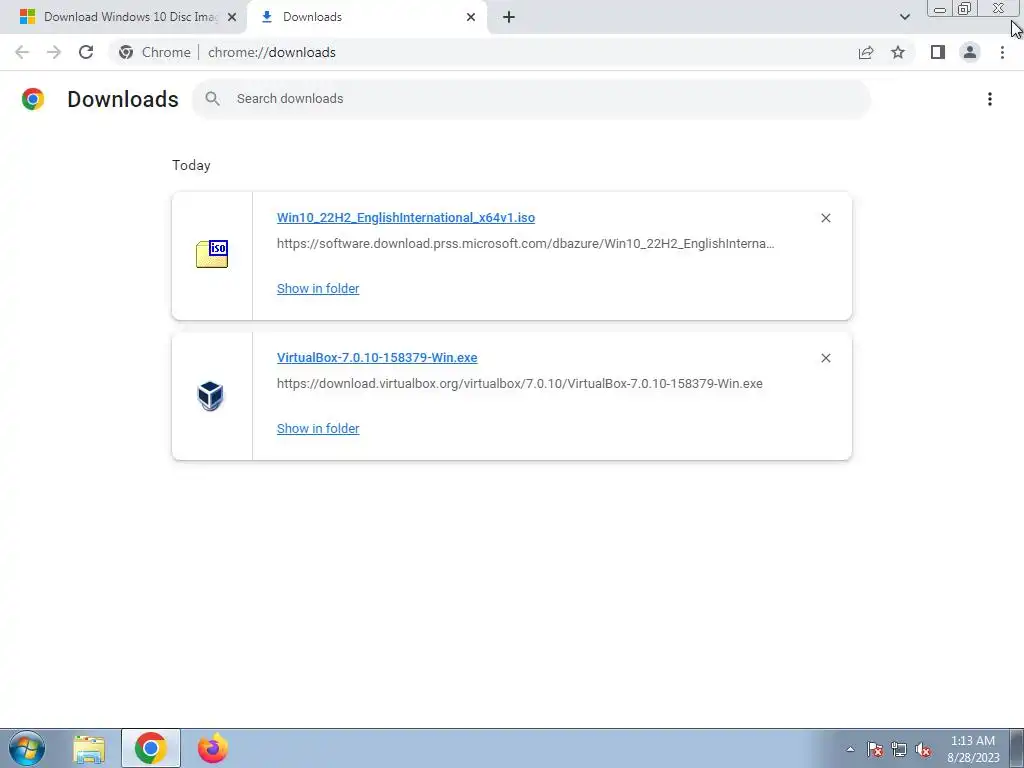Share this page via the share icon

(x=866, y=52)
